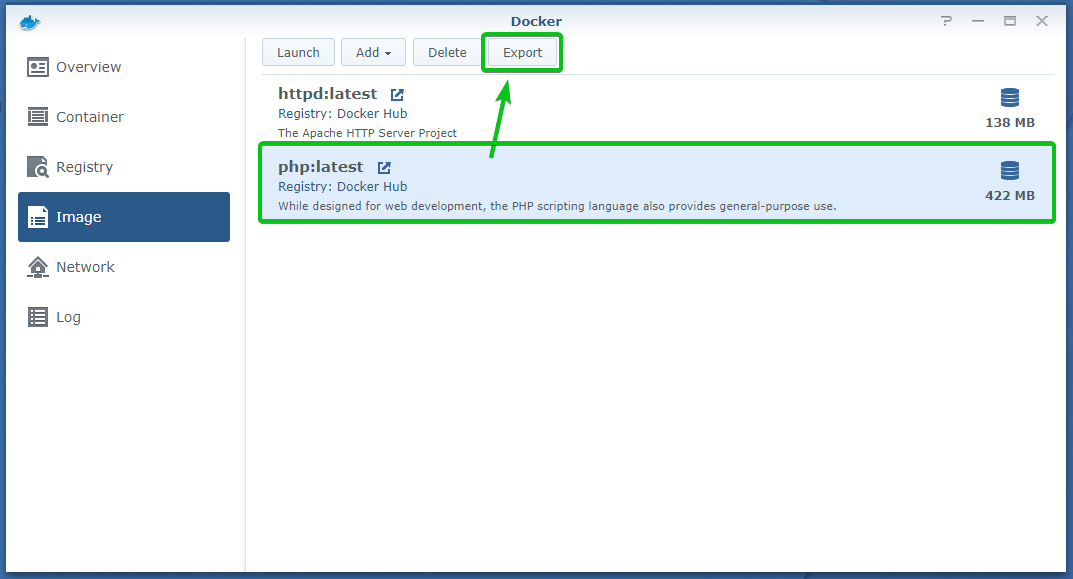Maximize the Docker window
Image resolution: width=1073 pixels, height=579 pixels.
(1010, 21)
